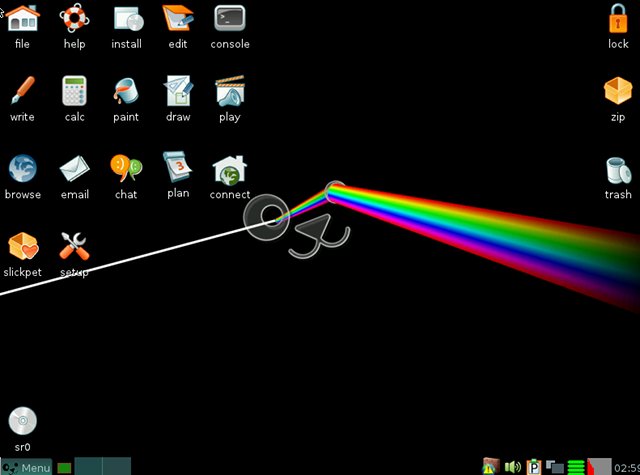Launch the draw application icon

tap(178, 91)
